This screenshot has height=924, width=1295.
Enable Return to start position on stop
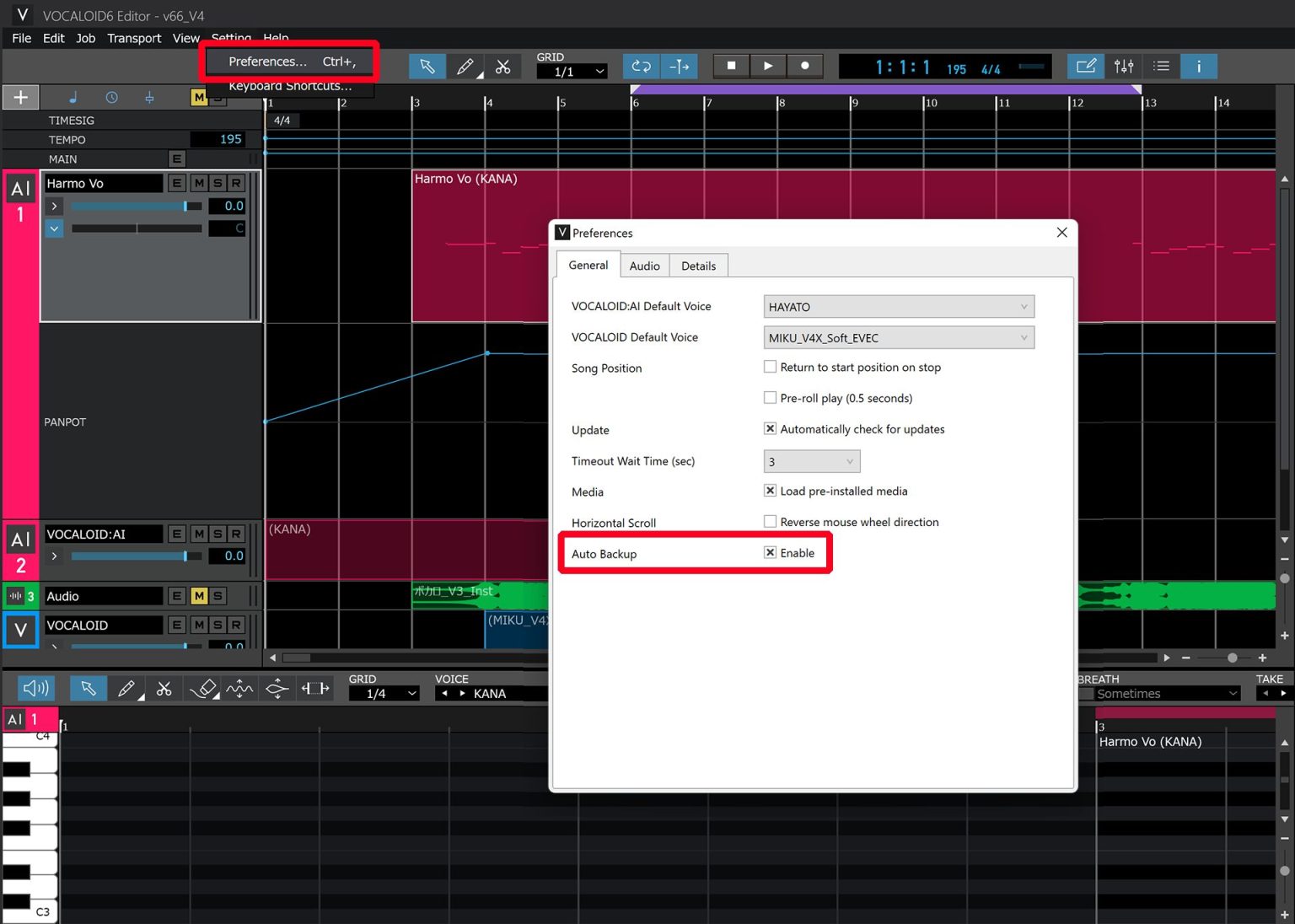click(x=770, y=367)
